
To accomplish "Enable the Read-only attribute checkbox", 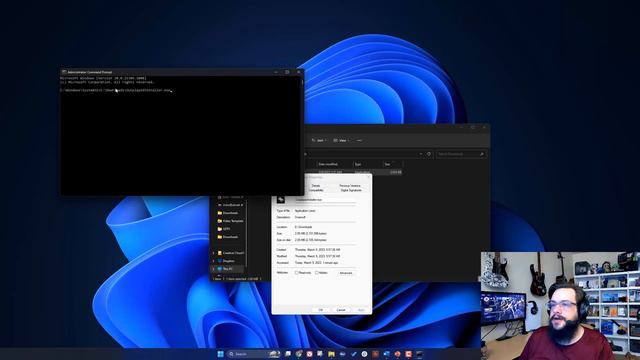I will (x=296, y=273).
